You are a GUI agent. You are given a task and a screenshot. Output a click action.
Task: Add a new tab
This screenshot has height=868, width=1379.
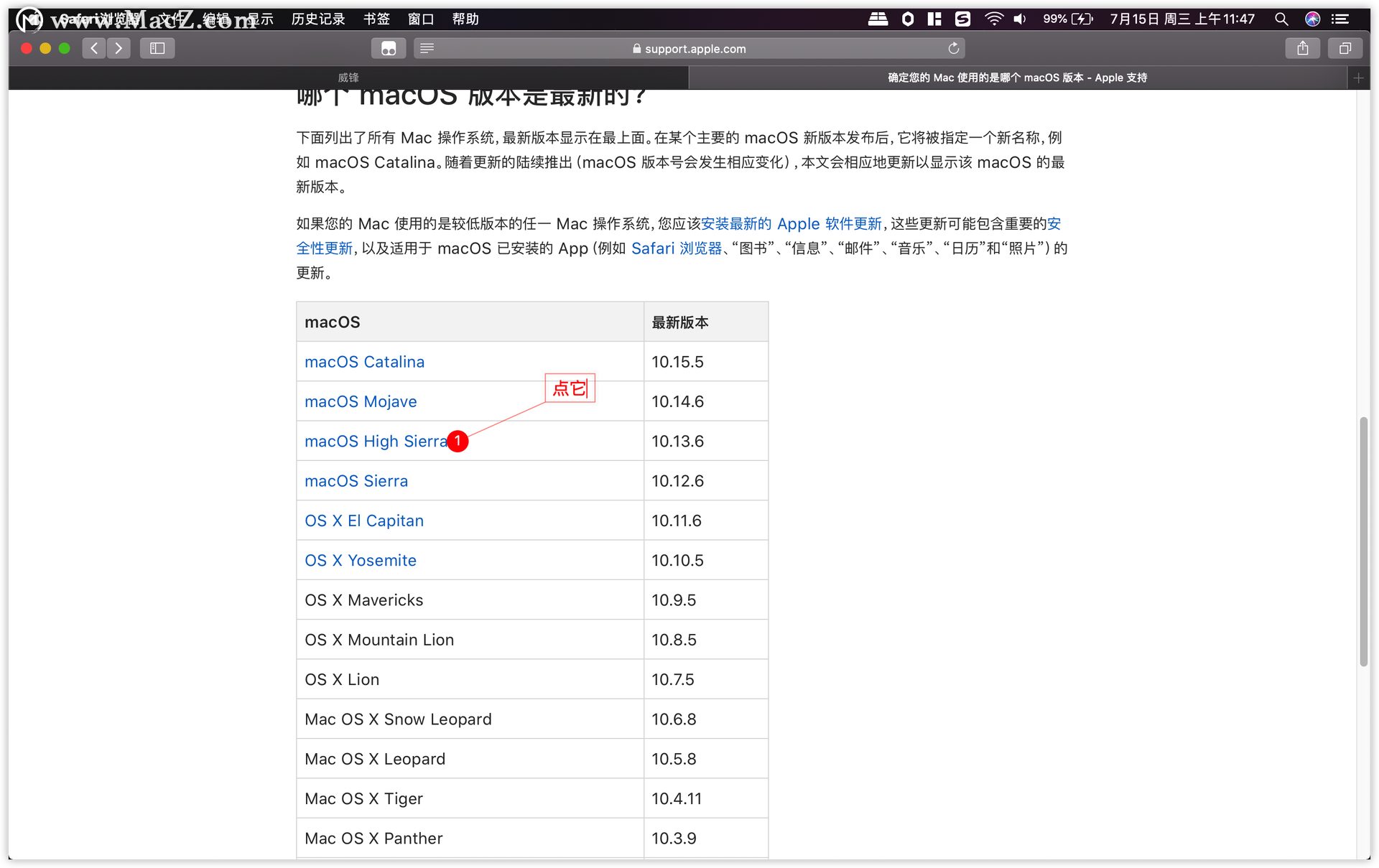1358,78
